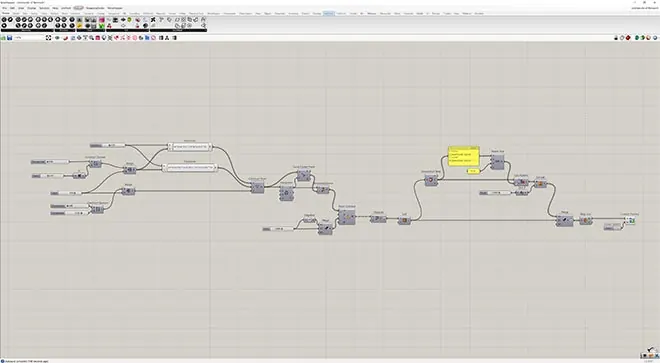Select the red Sketch pencil tool
660x363 pixels.
pyautogui.click(x=66, y=38)
